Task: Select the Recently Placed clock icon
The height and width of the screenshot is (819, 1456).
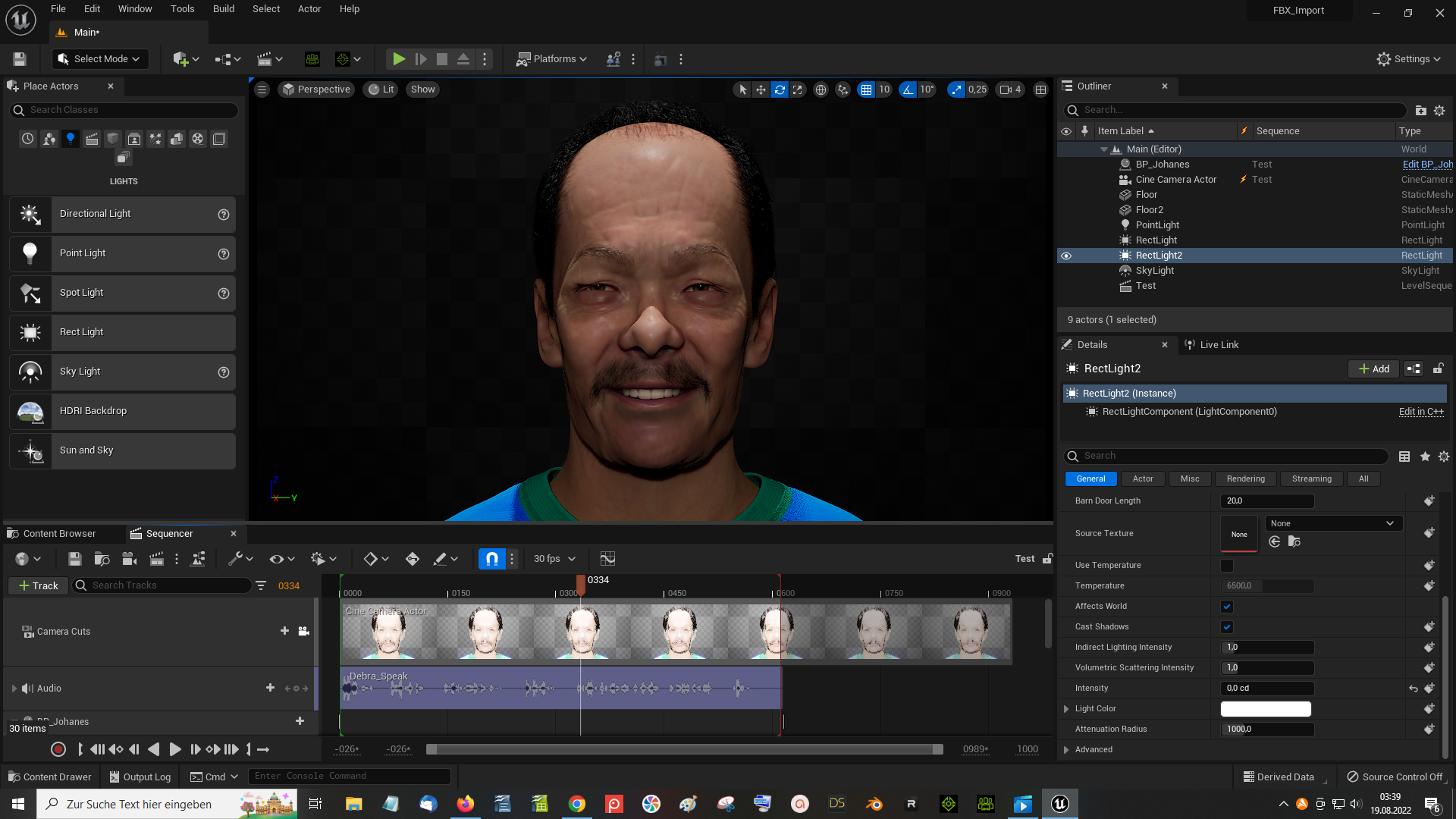Action: [x=28, y=139]
